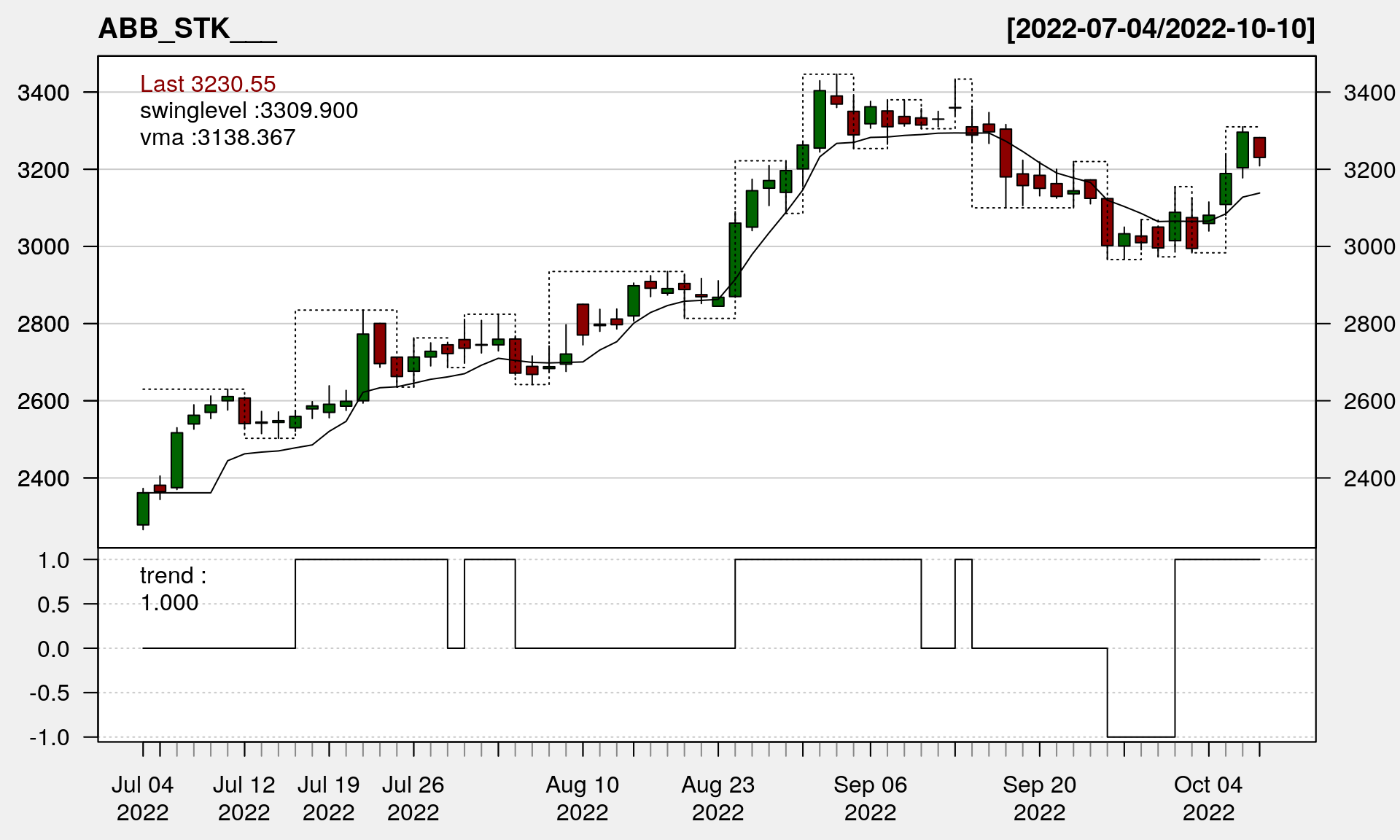
Task: Click the swinglevel 3309.900 label
Action: click(x=249, y=111)
